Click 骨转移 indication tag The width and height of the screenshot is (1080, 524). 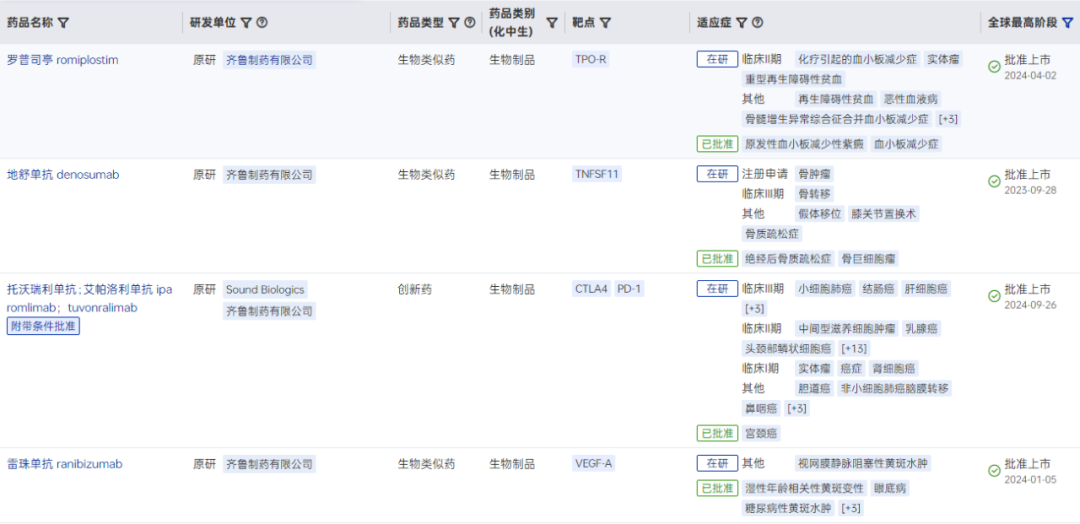(813, 194)
